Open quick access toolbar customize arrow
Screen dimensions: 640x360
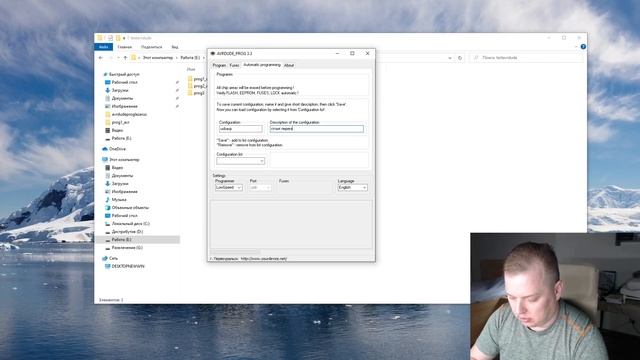click(x=124, y=38)
